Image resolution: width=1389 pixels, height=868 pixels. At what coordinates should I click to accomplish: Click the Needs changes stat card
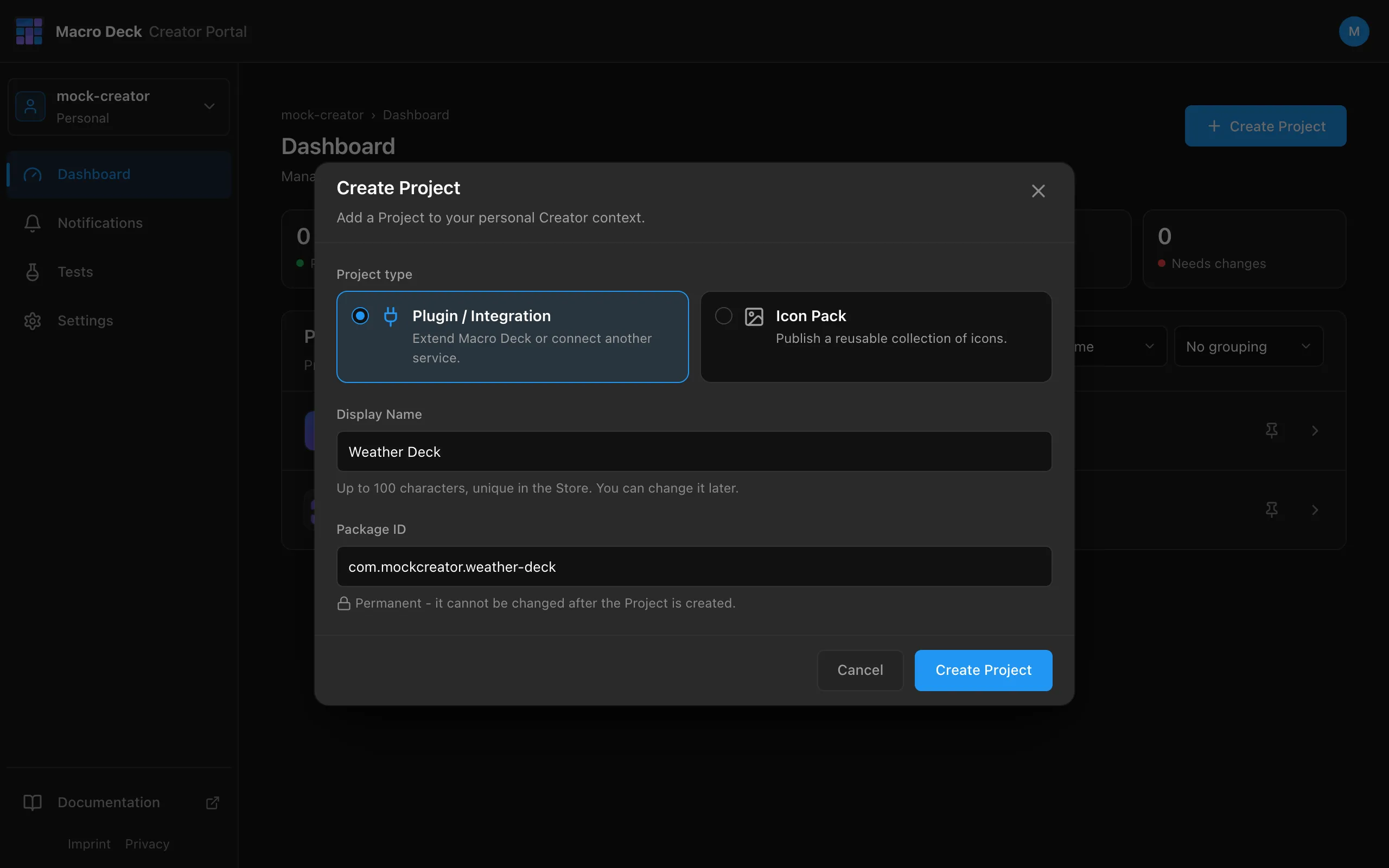point(1244,248)
